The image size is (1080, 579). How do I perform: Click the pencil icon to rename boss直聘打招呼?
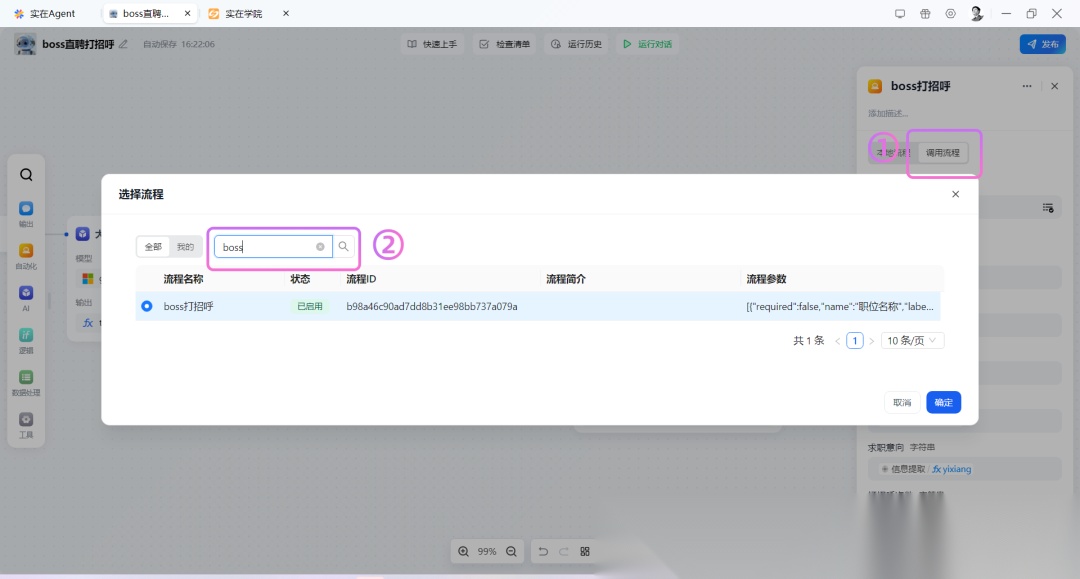(123, 44)
